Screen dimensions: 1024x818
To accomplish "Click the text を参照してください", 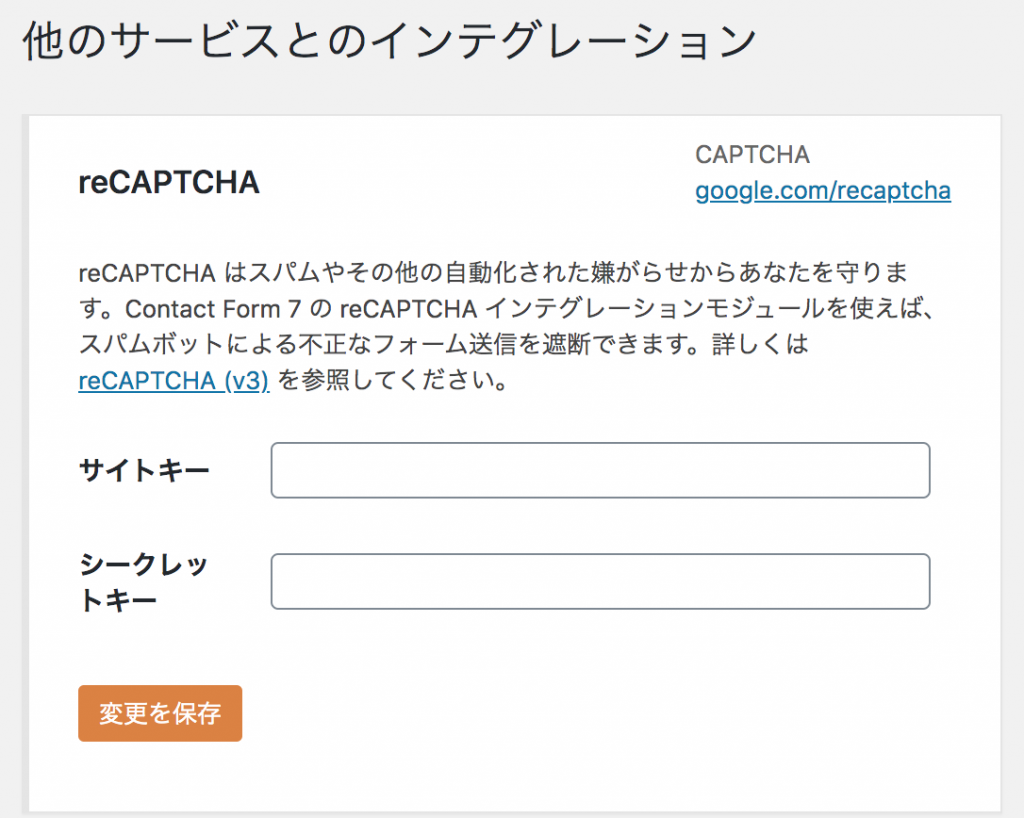I will point(392,381).
